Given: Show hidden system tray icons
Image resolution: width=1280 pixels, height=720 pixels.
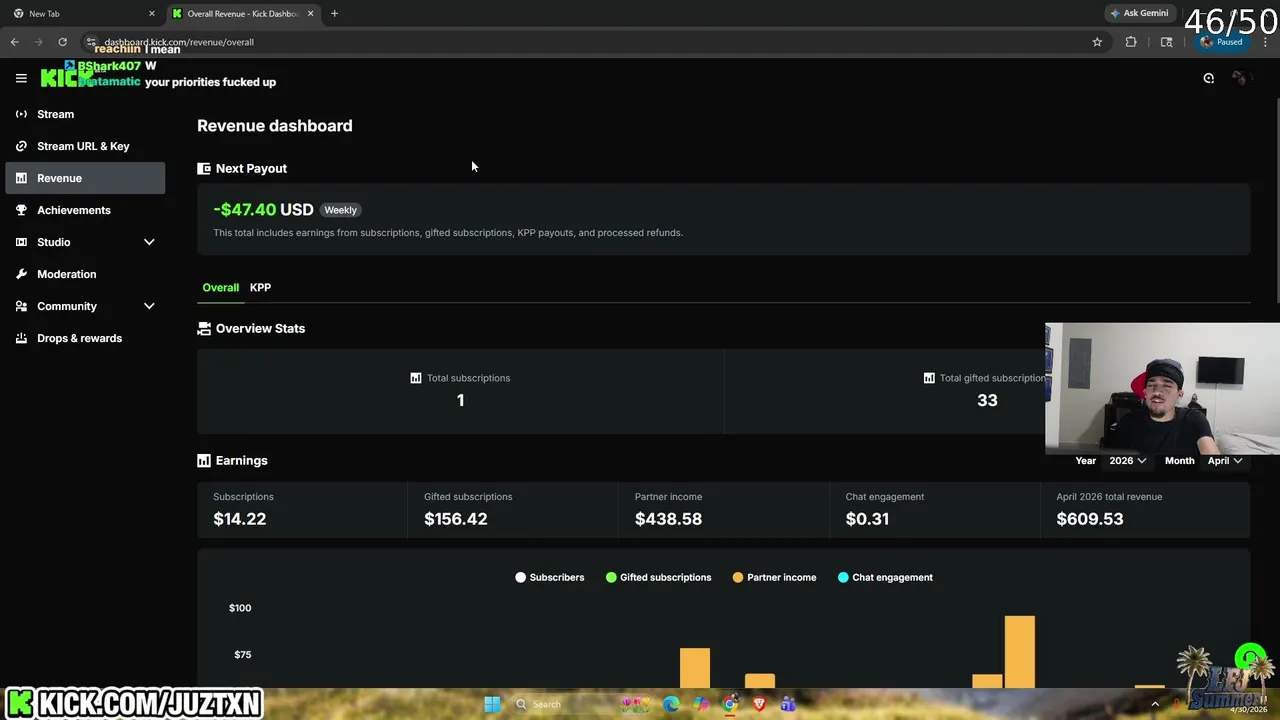Looking at the screenshot, I should coord(1155,704).
